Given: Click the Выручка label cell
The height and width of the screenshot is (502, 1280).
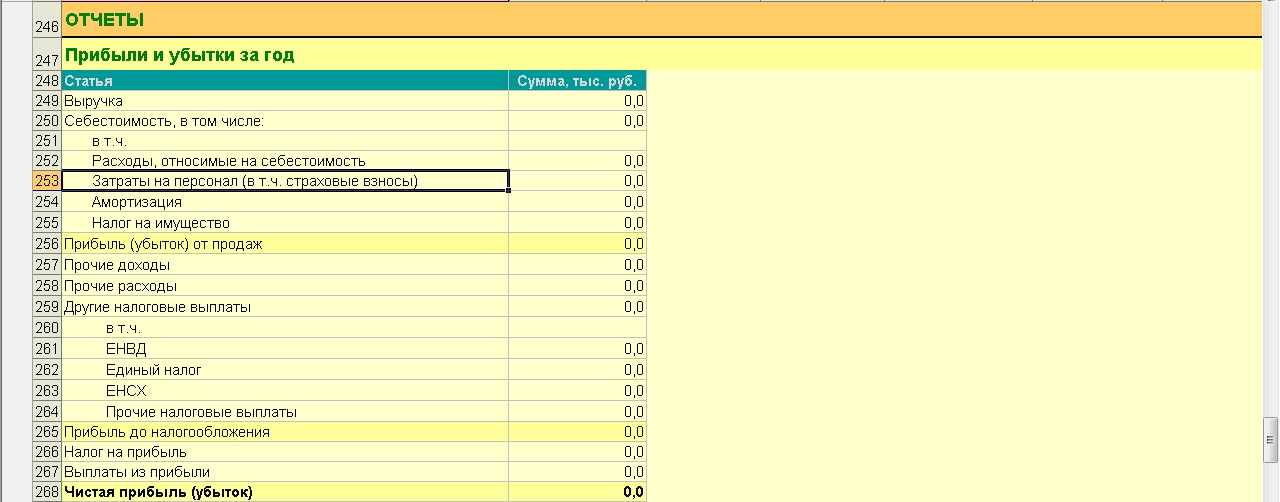Looking at the screenshot, I should [x=285, y=101].
